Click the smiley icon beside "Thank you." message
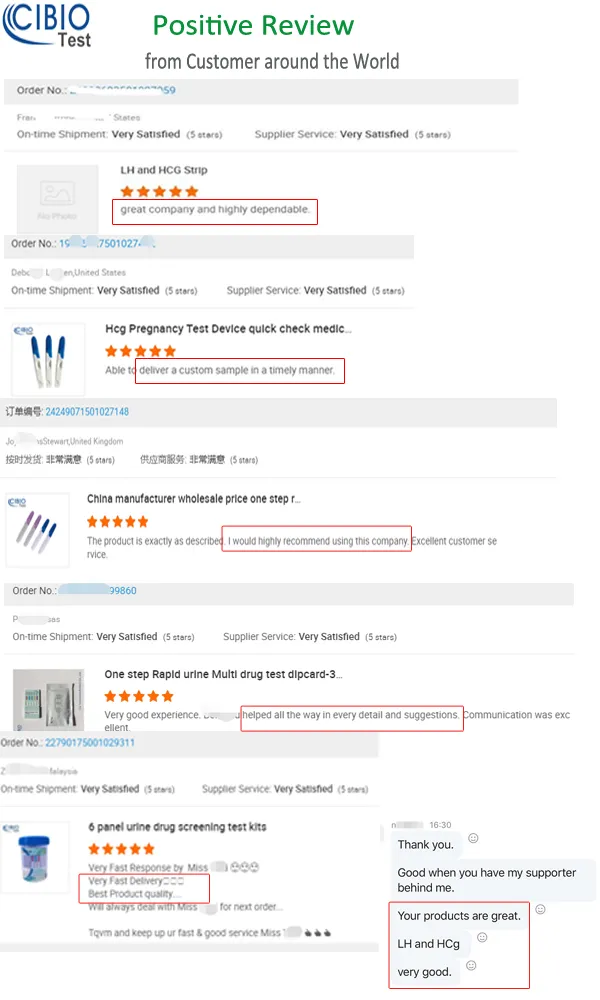 (x=473, y=838)
